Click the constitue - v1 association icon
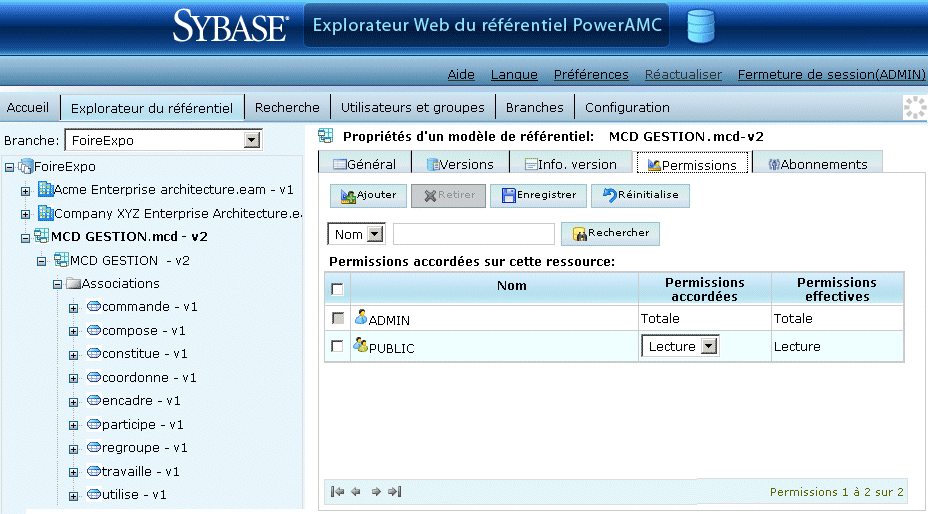The image size is (928, 514). click(x=94, y=353)
